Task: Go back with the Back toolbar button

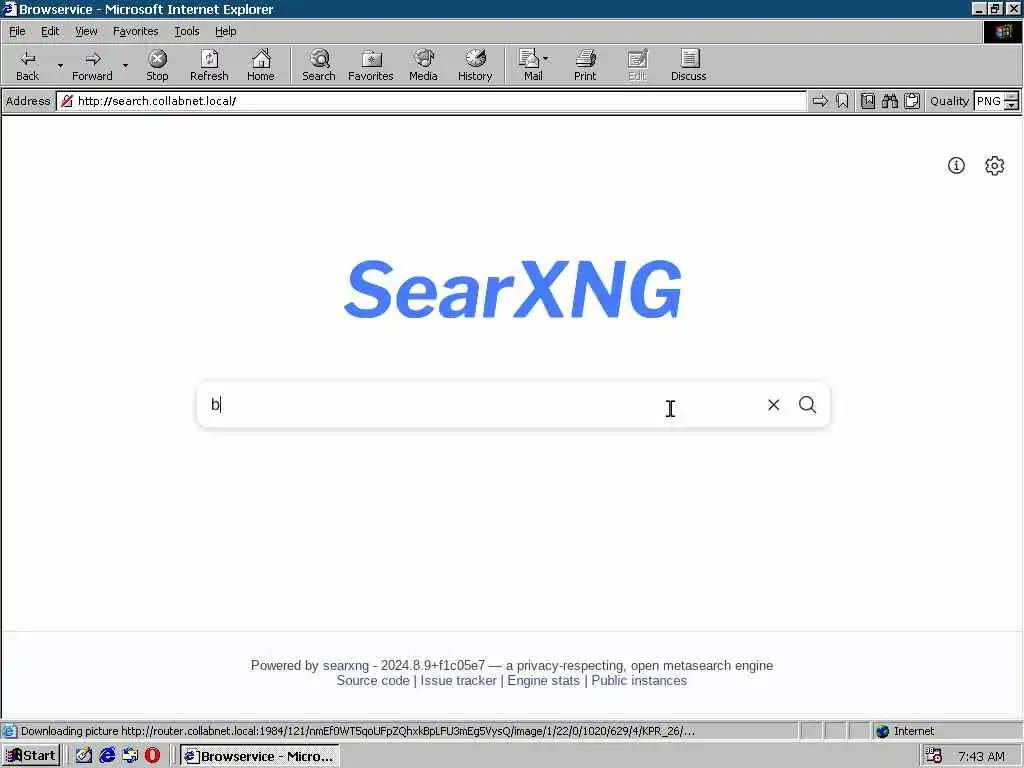Action: point(27,65)
